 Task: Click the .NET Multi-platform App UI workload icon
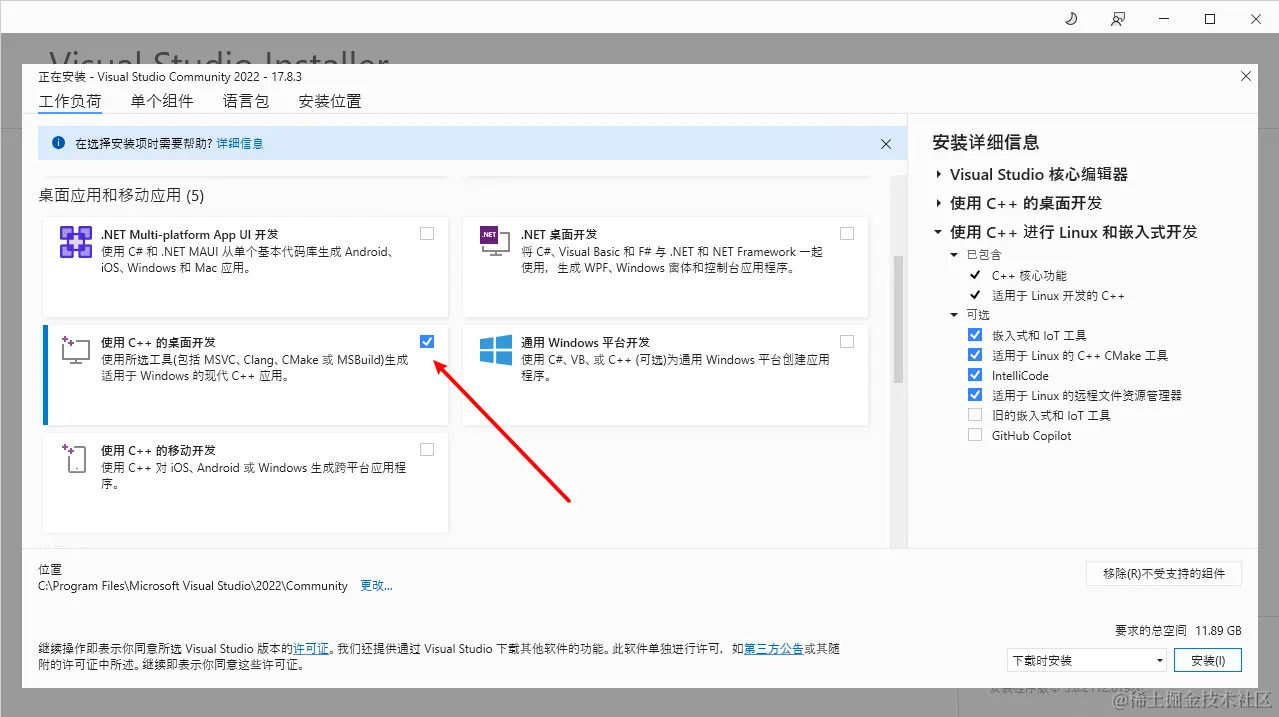coord(76,243)
